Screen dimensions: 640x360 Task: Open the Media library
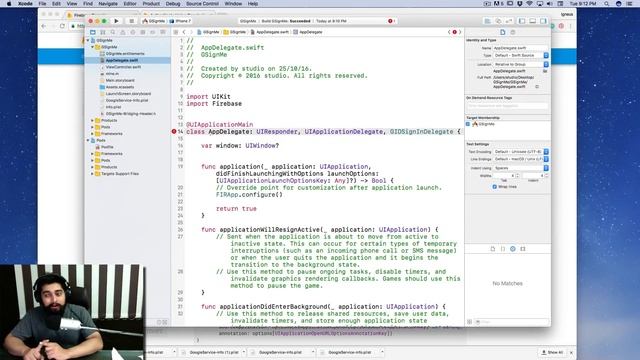(x=523, y=249)
